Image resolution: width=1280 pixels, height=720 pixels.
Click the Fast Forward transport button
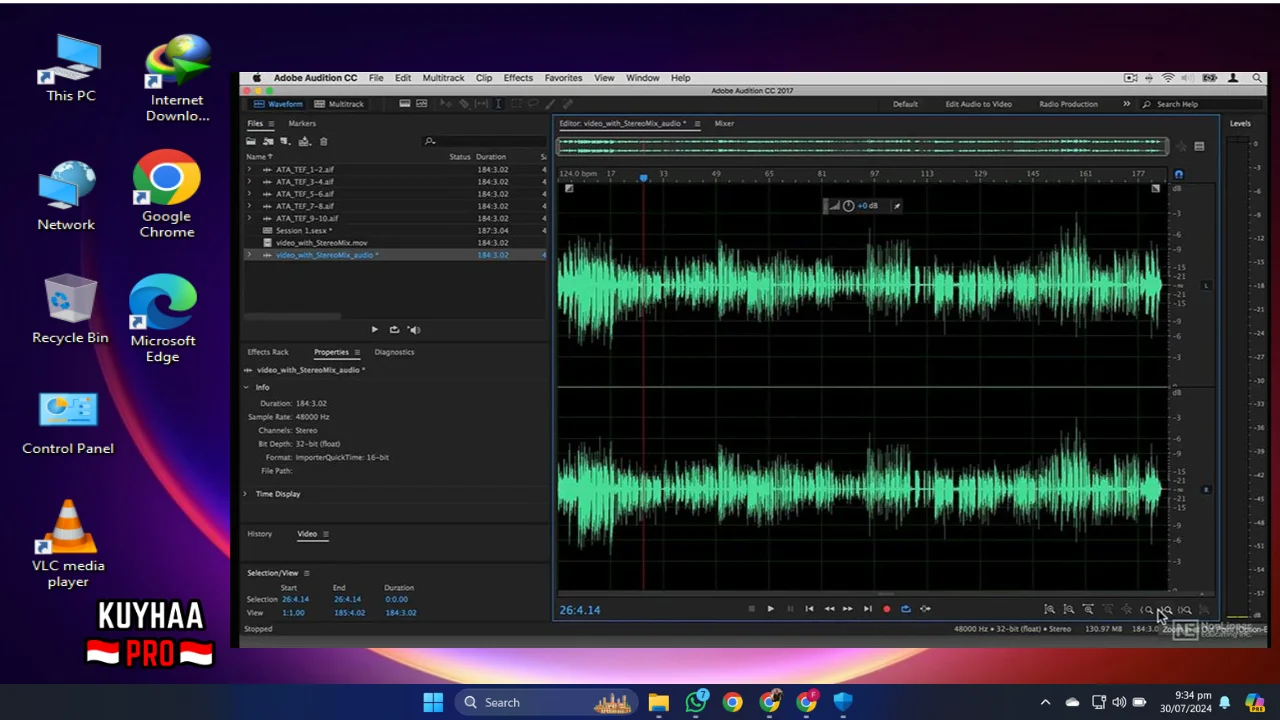pos(848,609)
